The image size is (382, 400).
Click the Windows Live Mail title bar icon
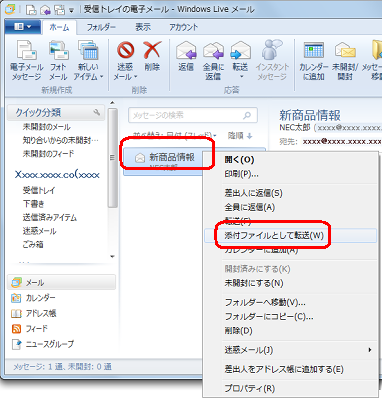[x=10, y=9]
